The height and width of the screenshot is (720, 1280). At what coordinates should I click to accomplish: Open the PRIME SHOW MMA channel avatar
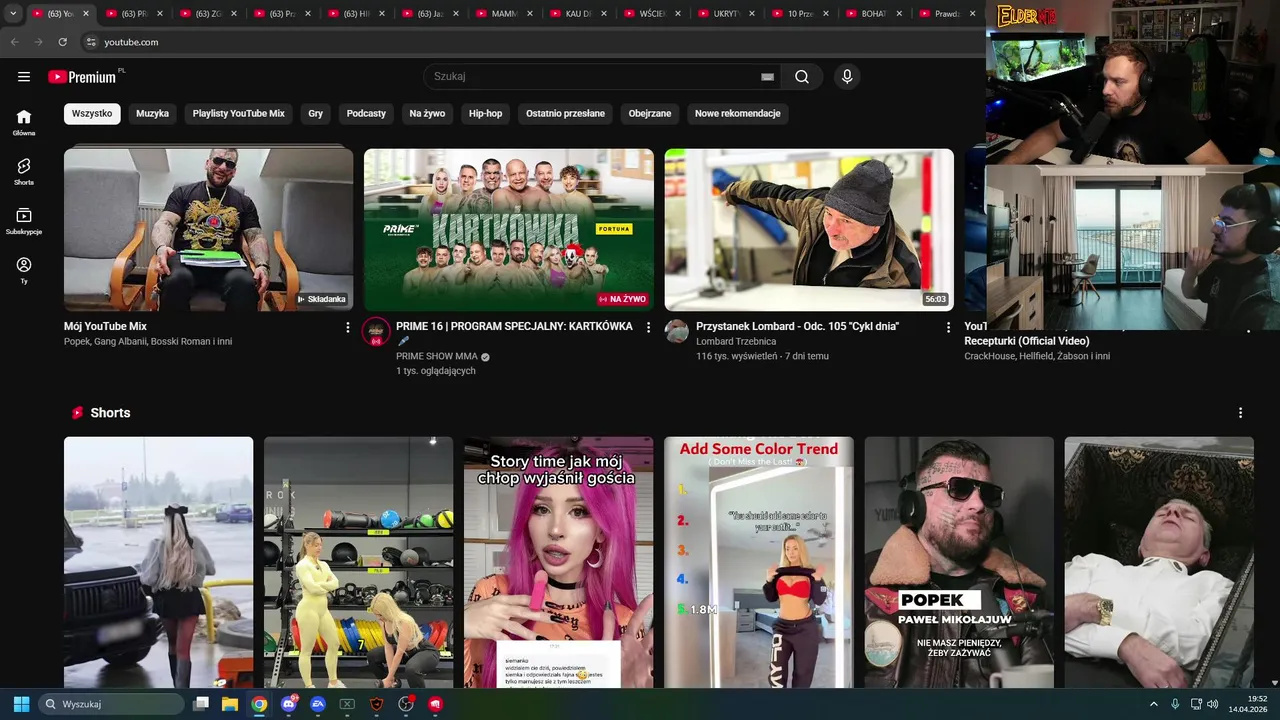click(x=376, y=332)
